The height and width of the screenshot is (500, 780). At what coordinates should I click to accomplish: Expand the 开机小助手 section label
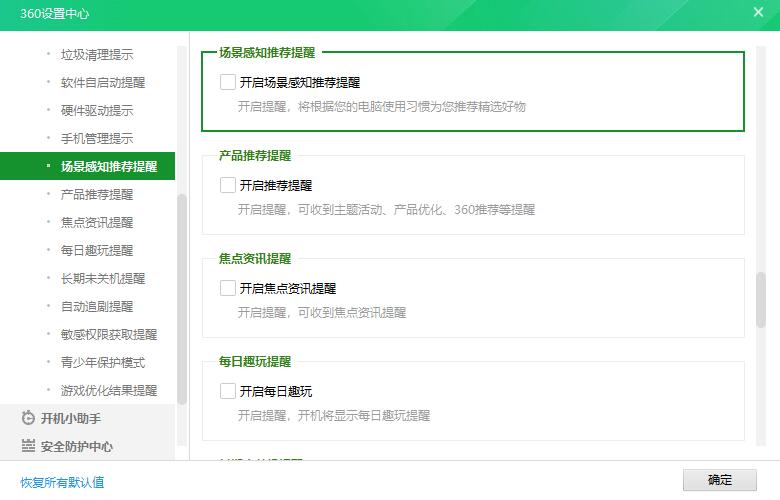tap(71, 418)
